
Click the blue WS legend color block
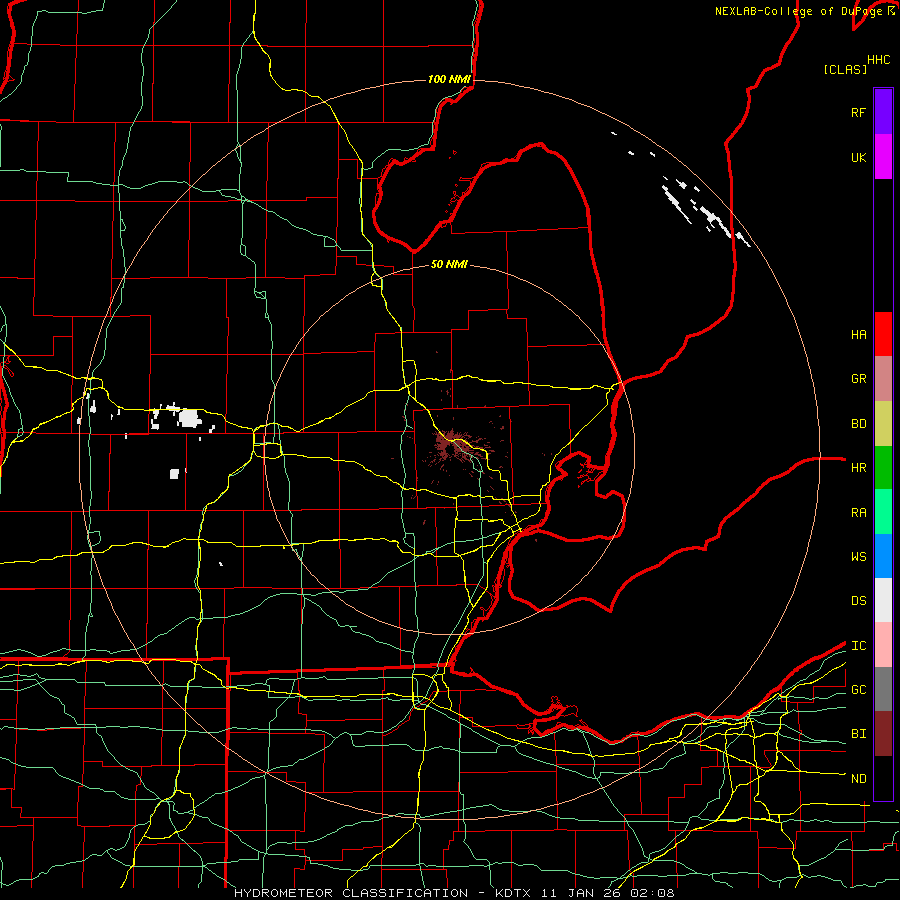[x=883, y=556]
